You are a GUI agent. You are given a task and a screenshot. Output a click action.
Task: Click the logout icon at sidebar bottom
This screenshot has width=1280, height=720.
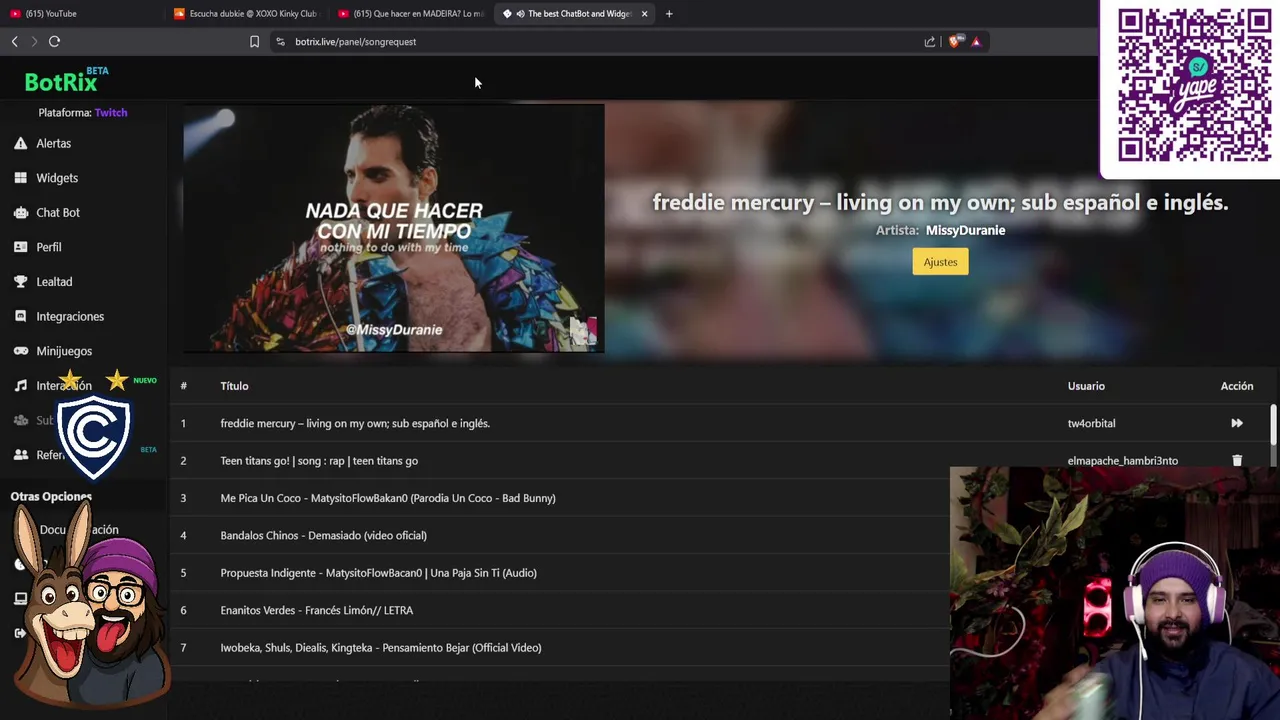pos(20,633)
